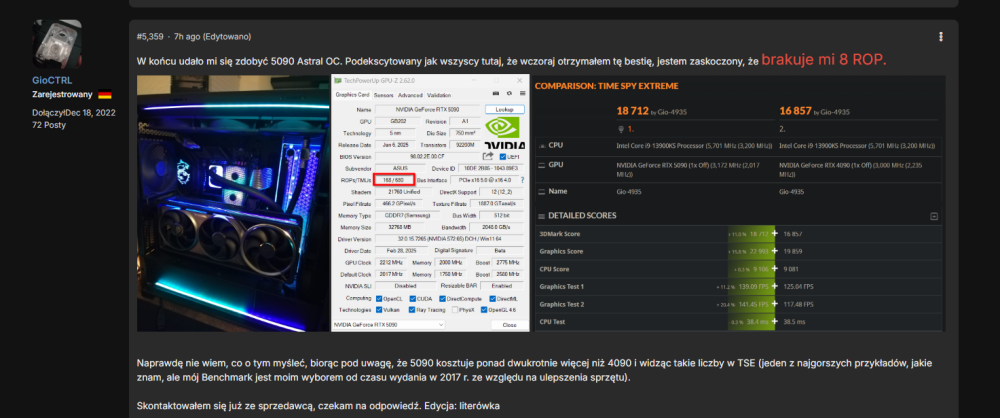This screenshot has height=418, width=1000.
Task: Click the NVIDIA logo in GPU-Z
Action: click(x=505, y=133)
